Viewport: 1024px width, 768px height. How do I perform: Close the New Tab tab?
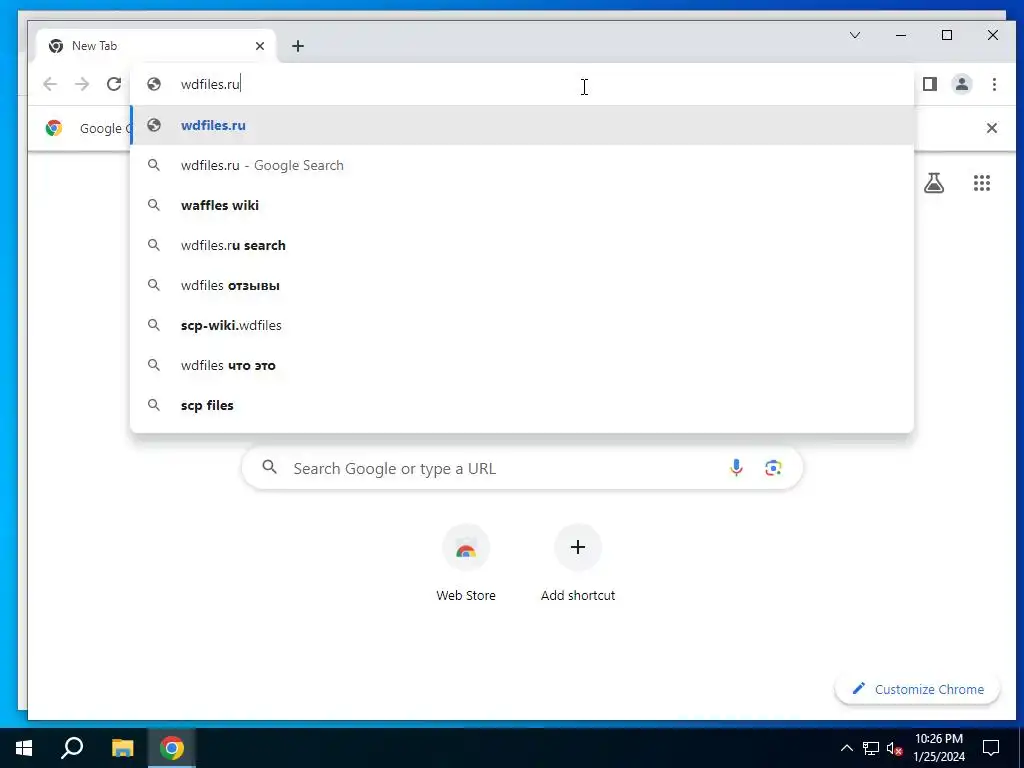point(260,46)
